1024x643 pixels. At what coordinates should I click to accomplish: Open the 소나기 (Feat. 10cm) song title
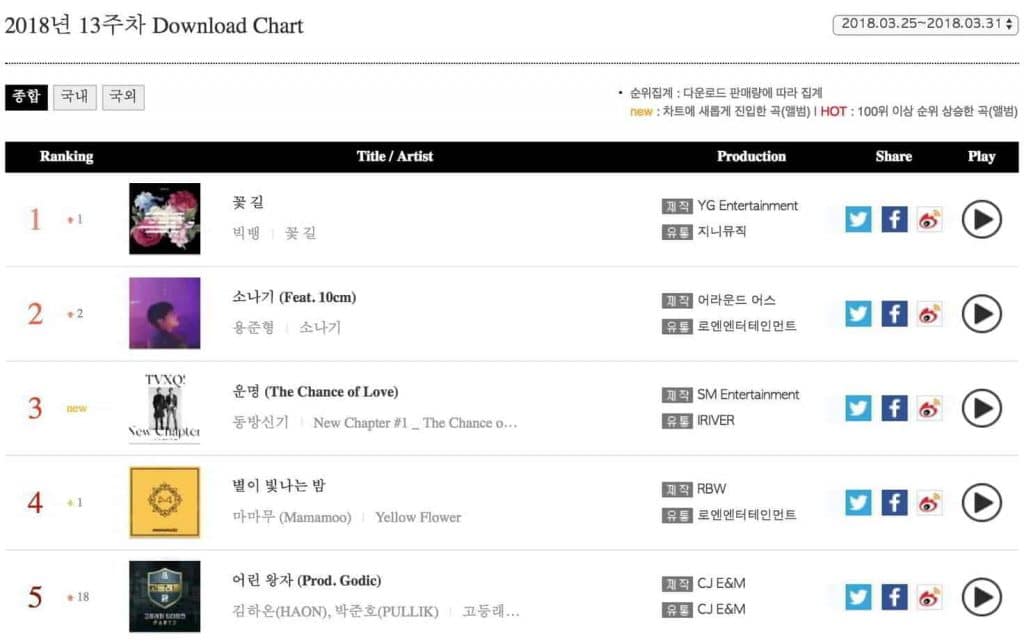pos(294,297)
